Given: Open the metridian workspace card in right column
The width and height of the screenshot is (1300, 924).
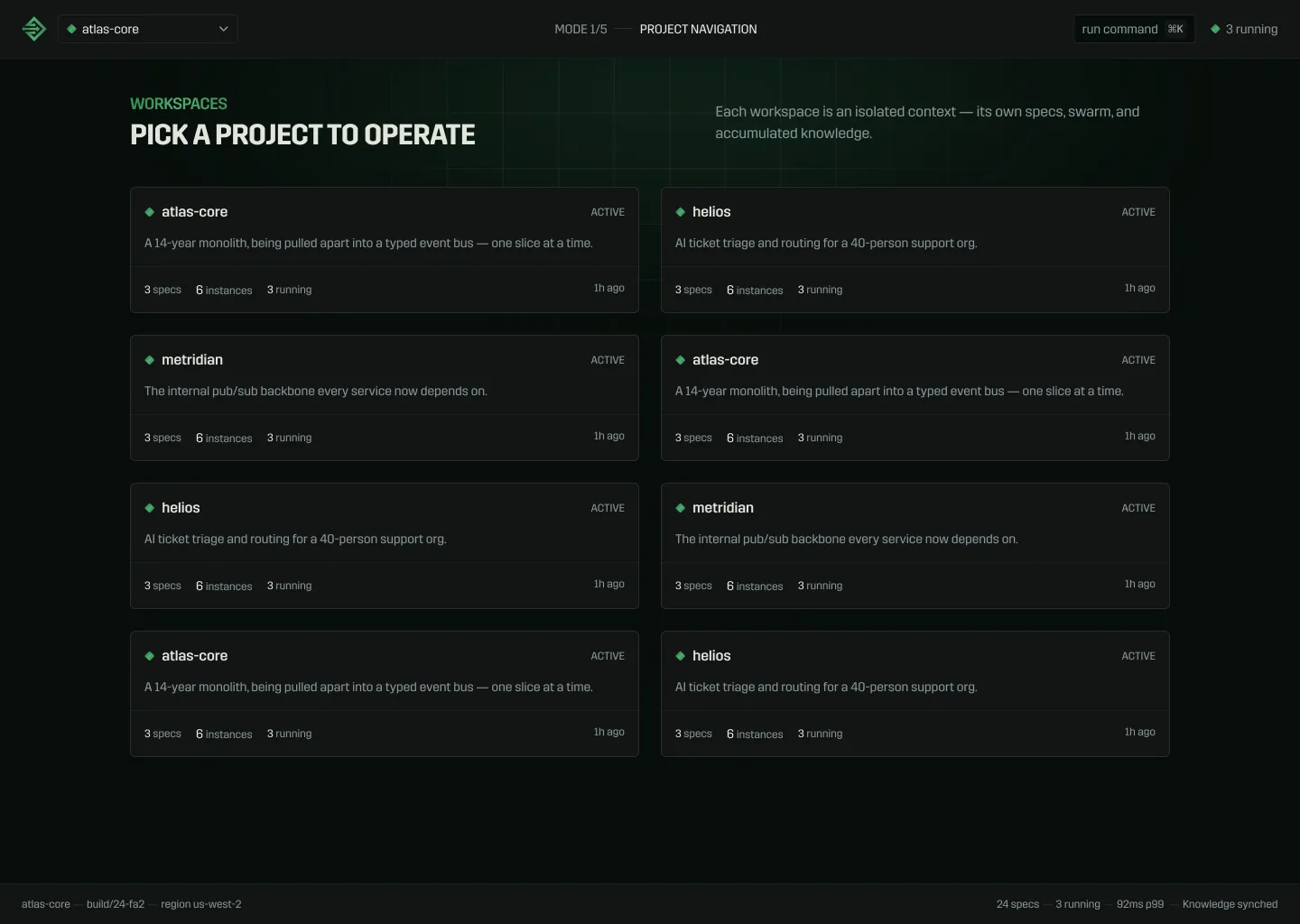Looking at the screenshot, I should coord(915,546).
